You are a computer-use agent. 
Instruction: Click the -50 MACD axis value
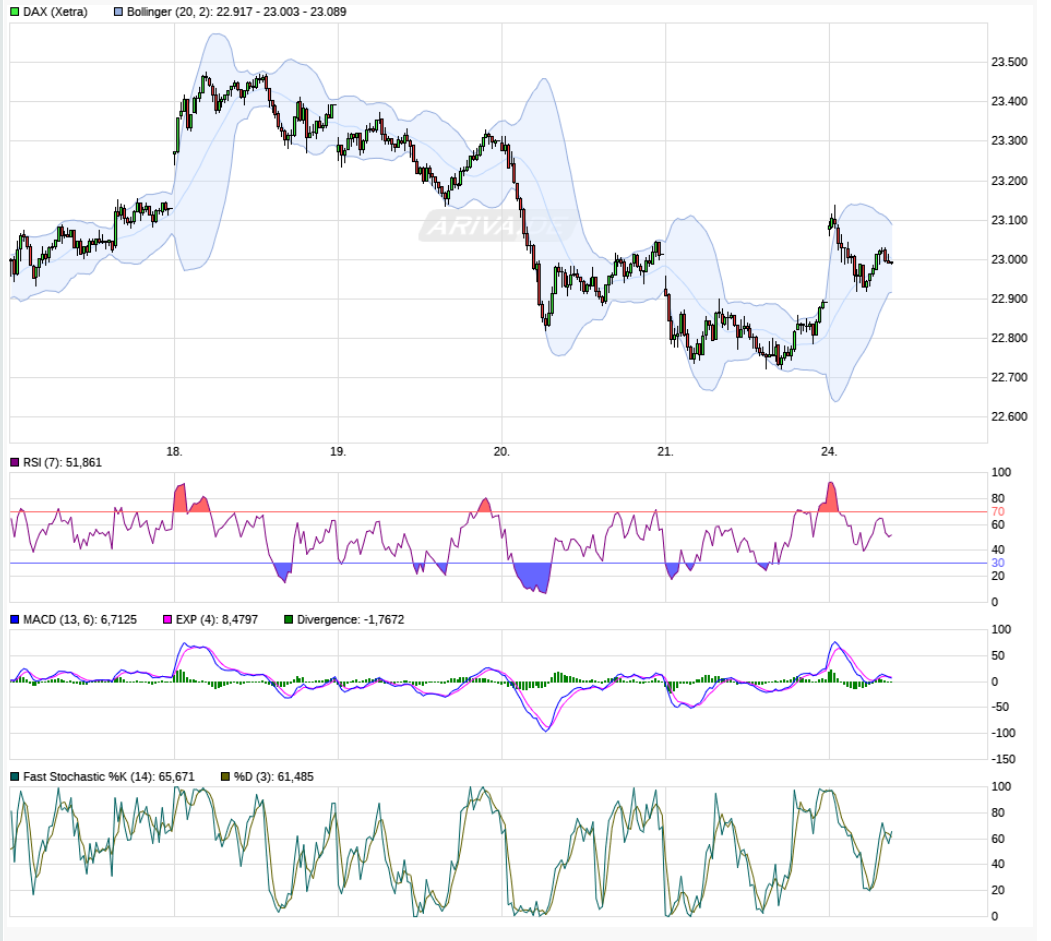[x=1001, y=707]
